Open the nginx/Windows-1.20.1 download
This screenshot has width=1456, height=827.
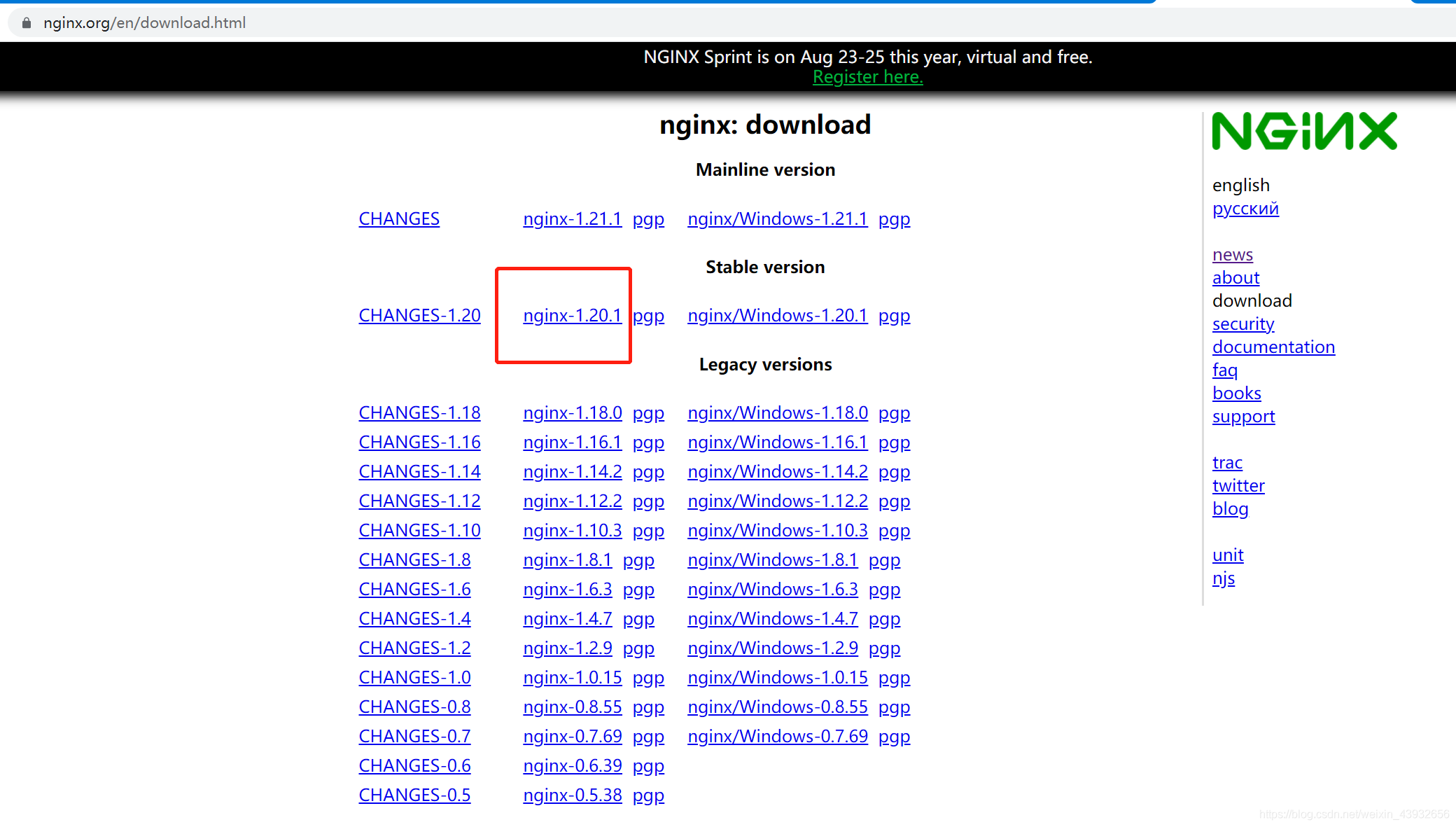coord(777,315)
